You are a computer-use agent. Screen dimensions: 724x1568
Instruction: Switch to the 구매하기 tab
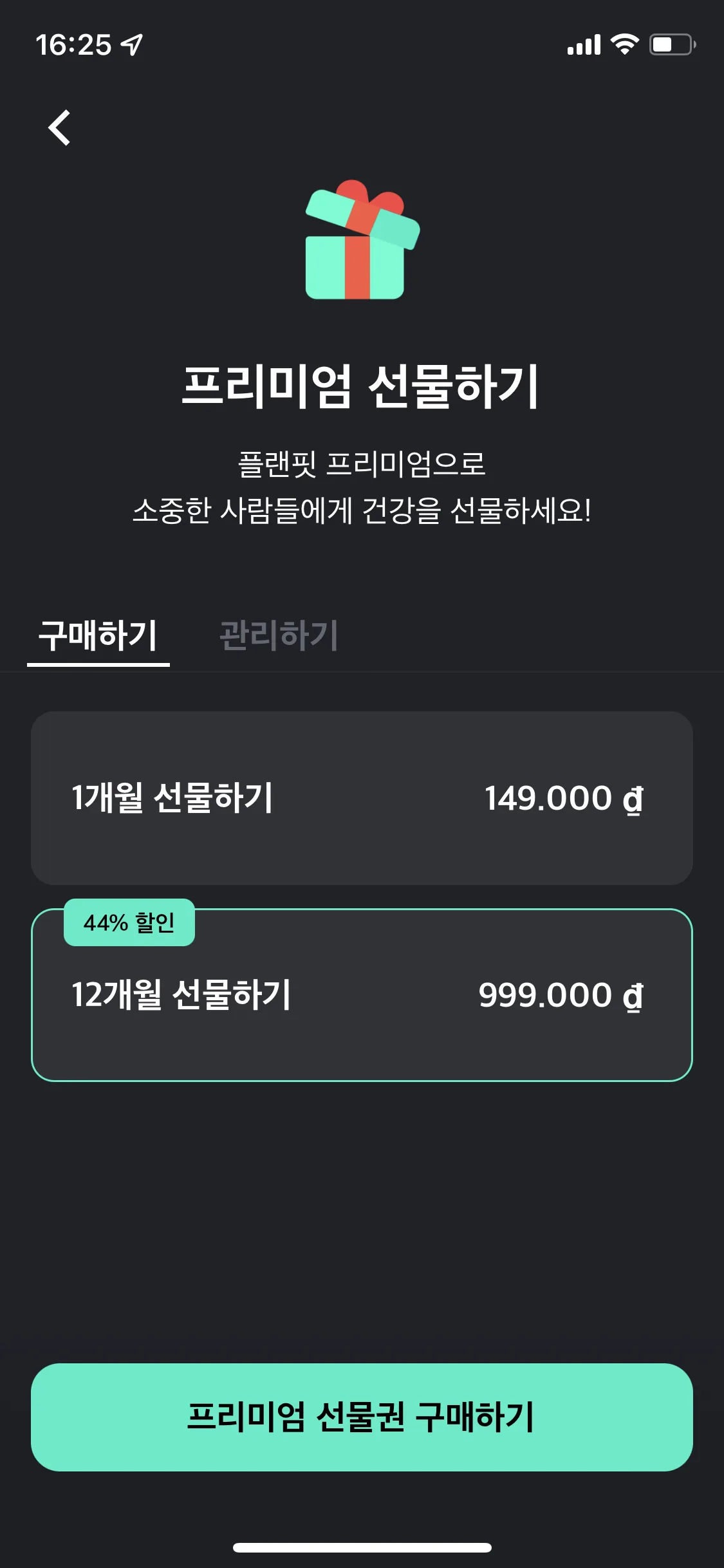[98, 636]
